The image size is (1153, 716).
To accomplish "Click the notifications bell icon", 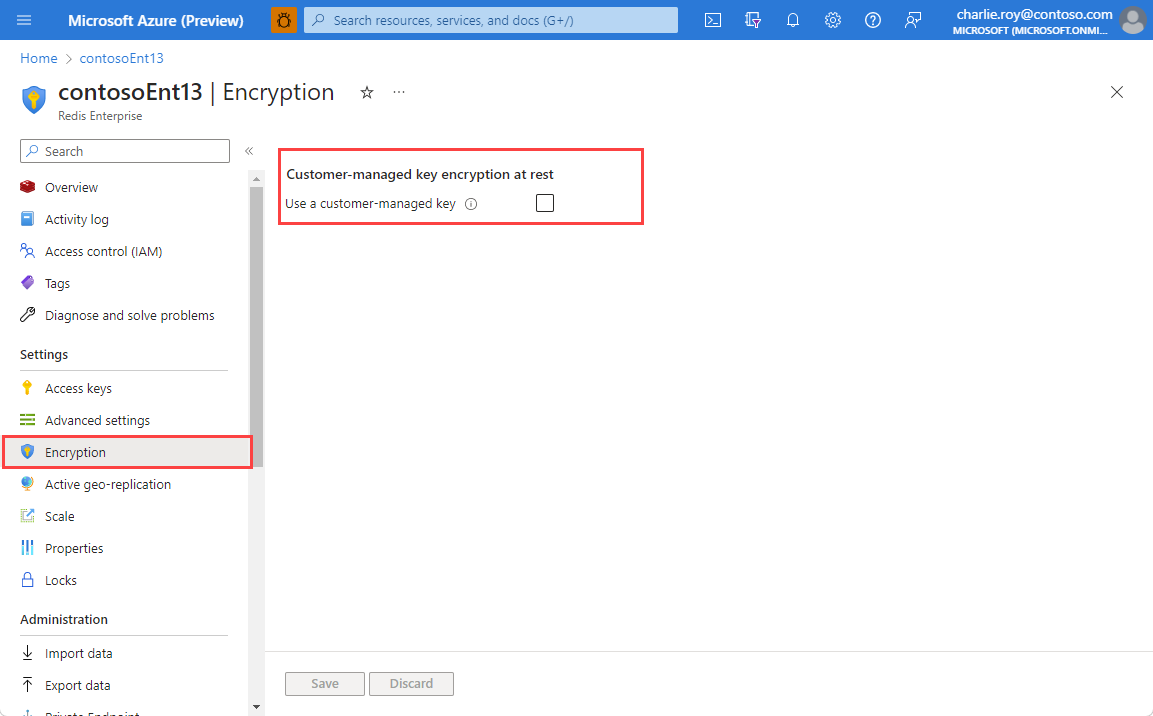I will click(x=792, y=20).
